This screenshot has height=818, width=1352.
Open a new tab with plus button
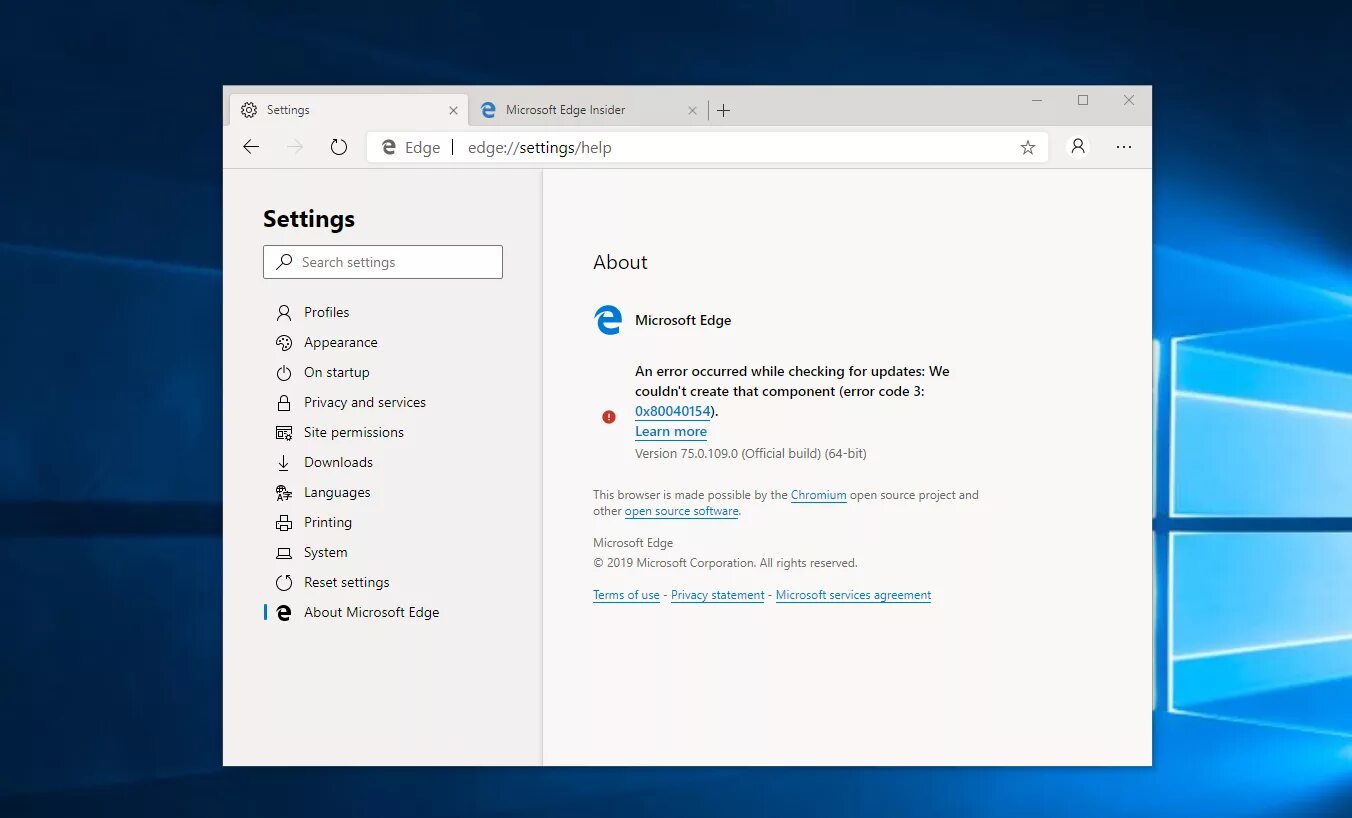pos(724,110)
